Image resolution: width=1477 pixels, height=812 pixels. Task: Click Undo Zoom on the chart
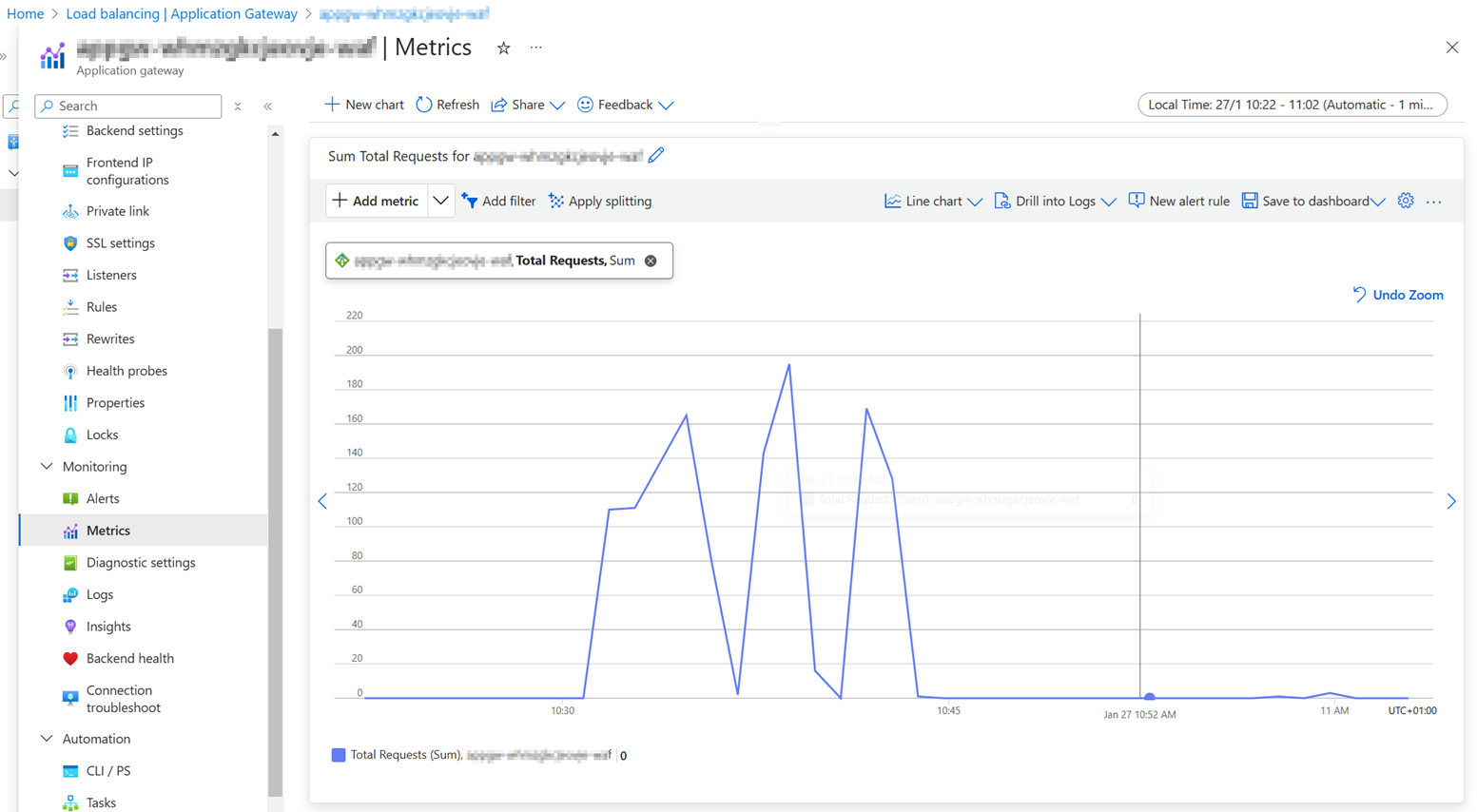(1397, 295)
